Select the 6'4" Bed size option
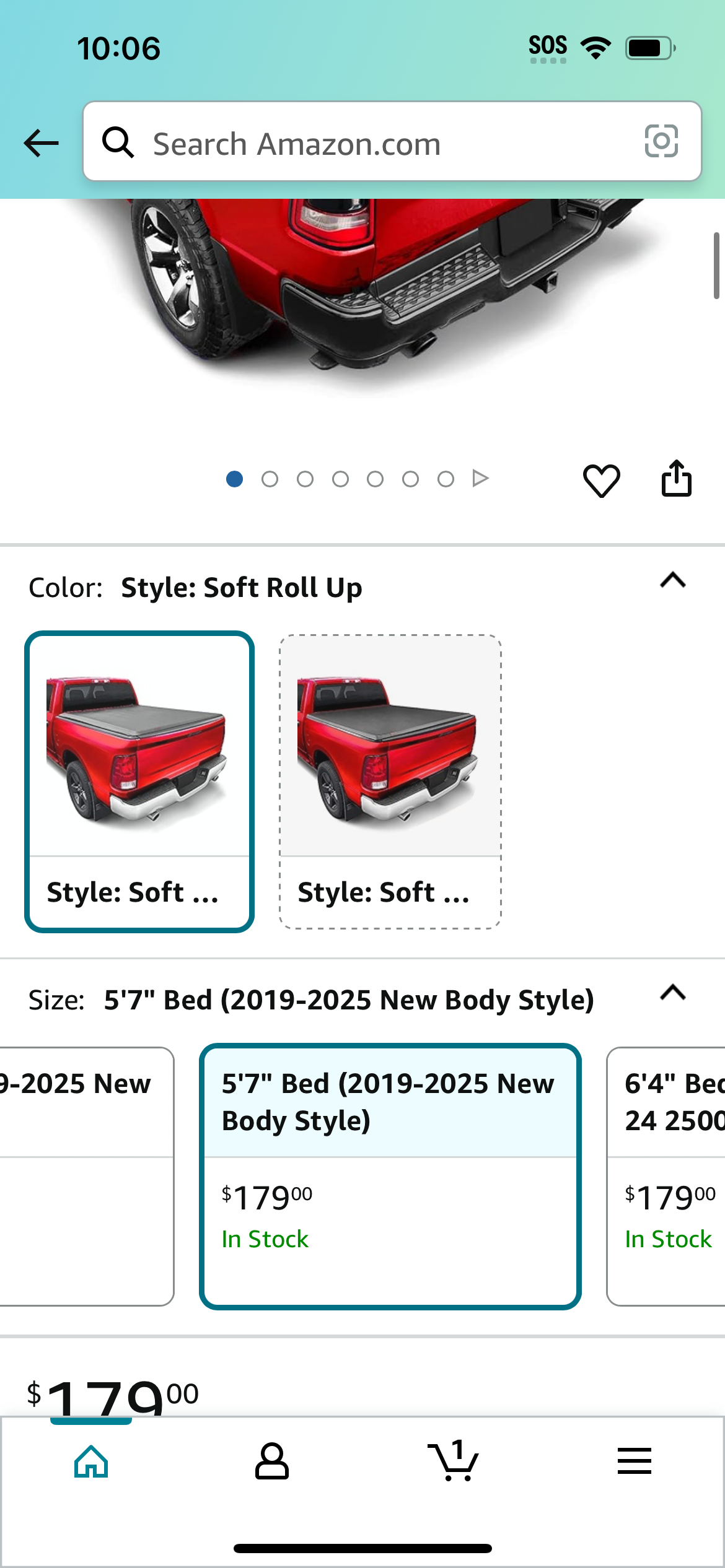Screen dimensions: 725x1568 666,1176
